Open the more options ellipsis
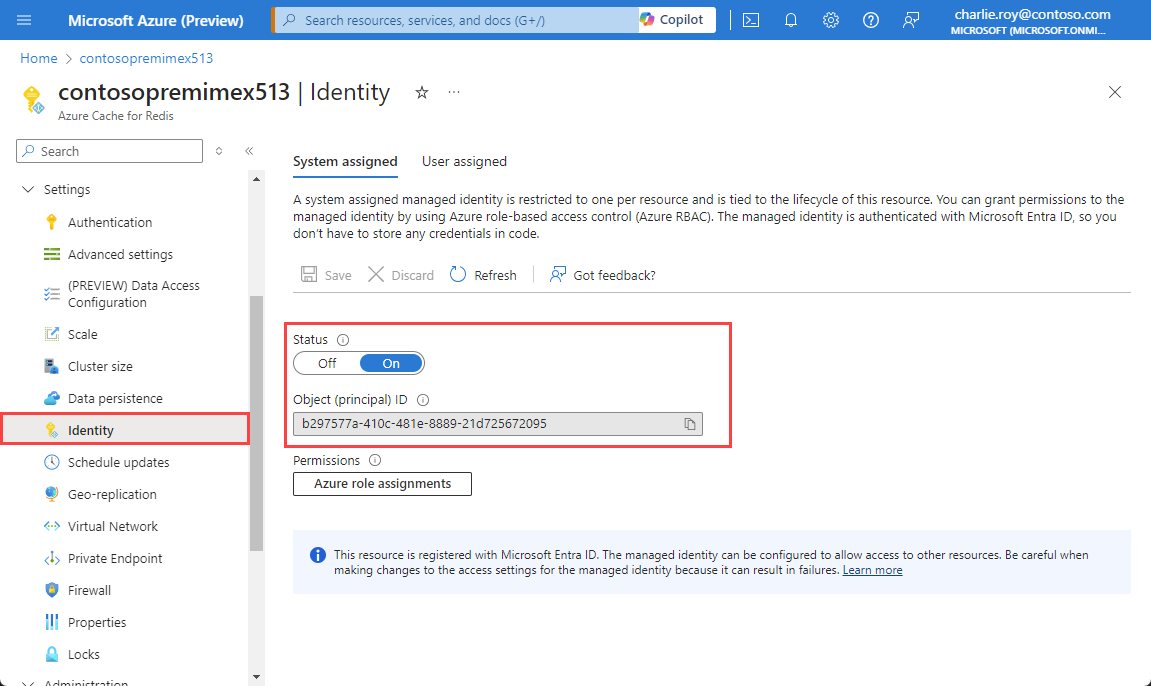1151x686 pixels. pyautogui.click(x=454, y=92)
